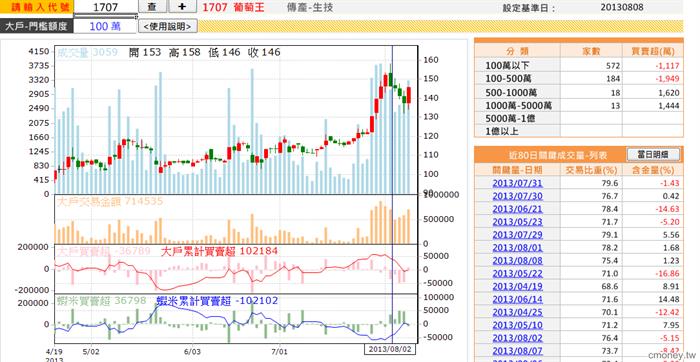
Task: Open the 2013/08/01 date link
Action: point(517,248)
